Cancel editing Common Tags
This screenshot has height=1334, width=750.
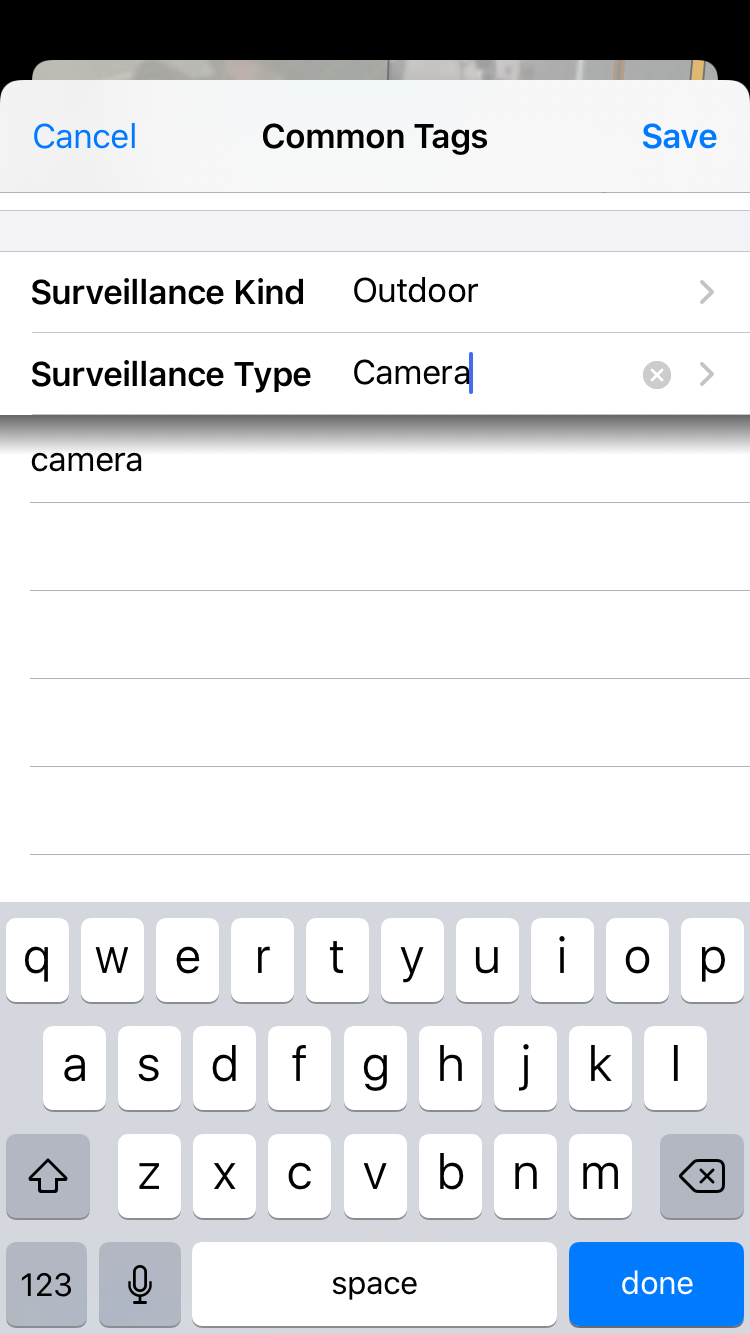pyautogui.click(x=85, y=136)
